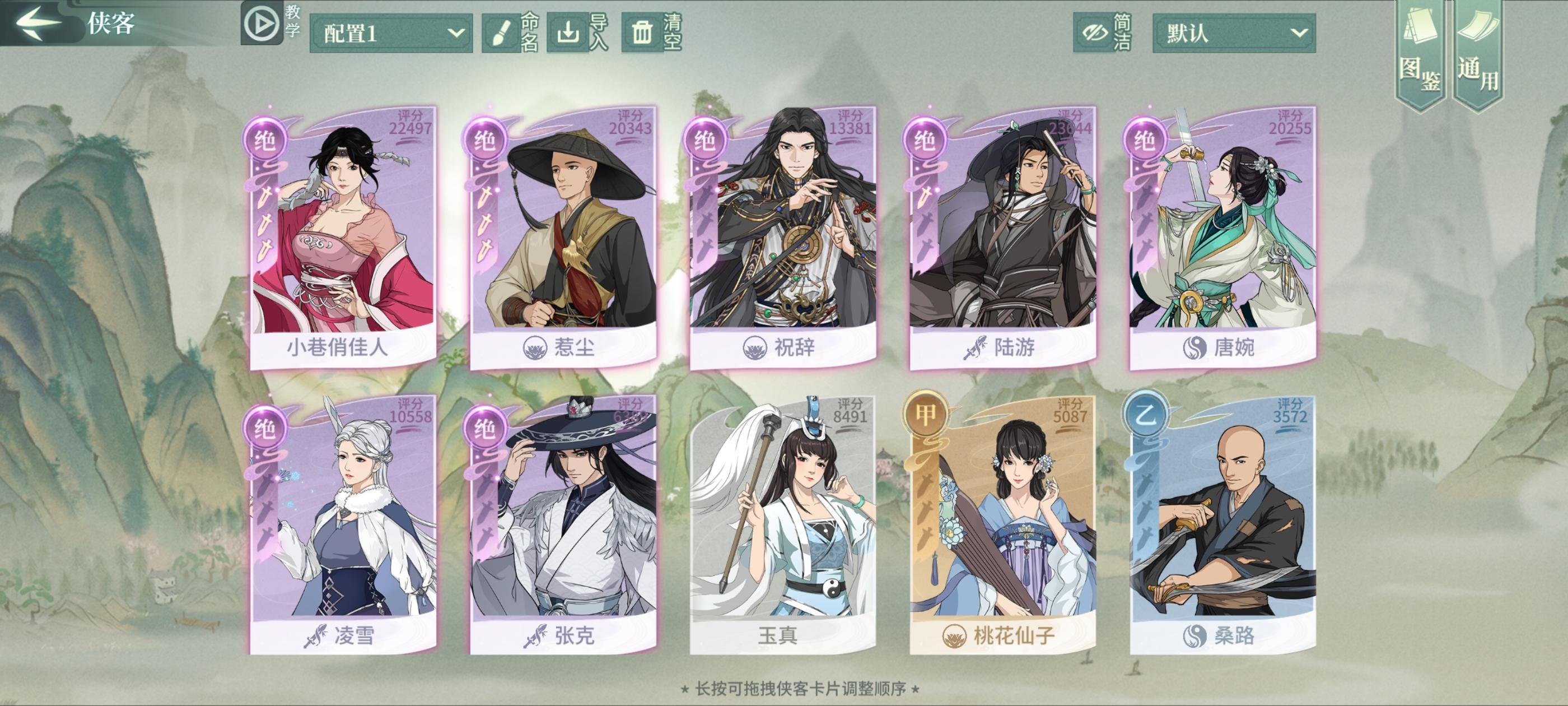Image resolution: width=1568 pixels, height=706 pixels.
Task: Click the 甲 rank badge on 桃花仙子
Action: pos(925,415)
